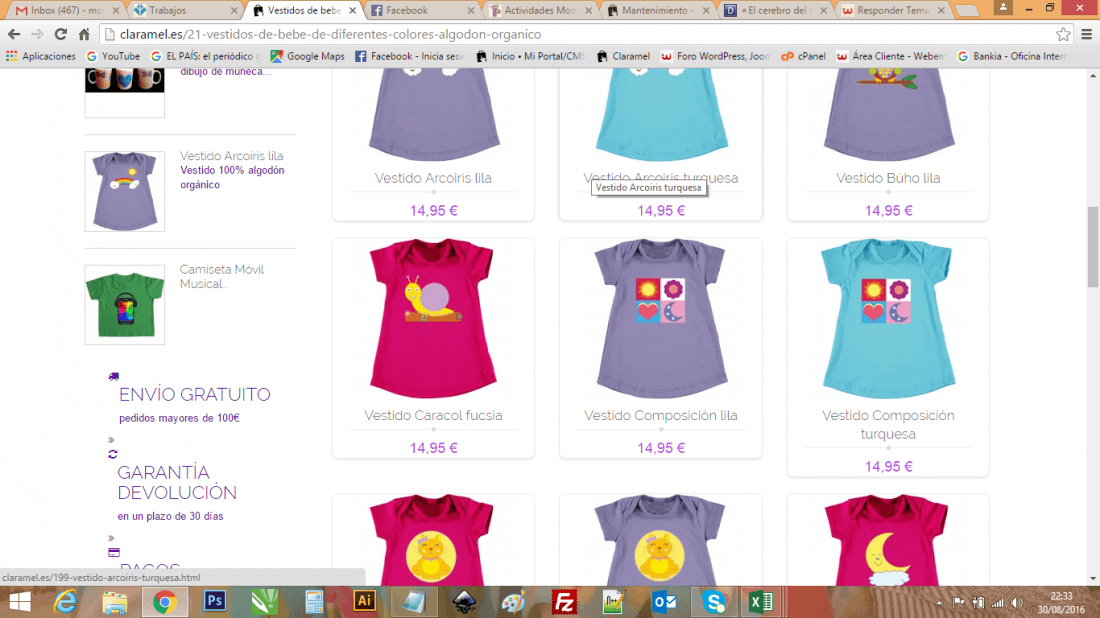Open Illustrator from the taskbar
The width and height of the screenshot is (1100, 618).
364,602
